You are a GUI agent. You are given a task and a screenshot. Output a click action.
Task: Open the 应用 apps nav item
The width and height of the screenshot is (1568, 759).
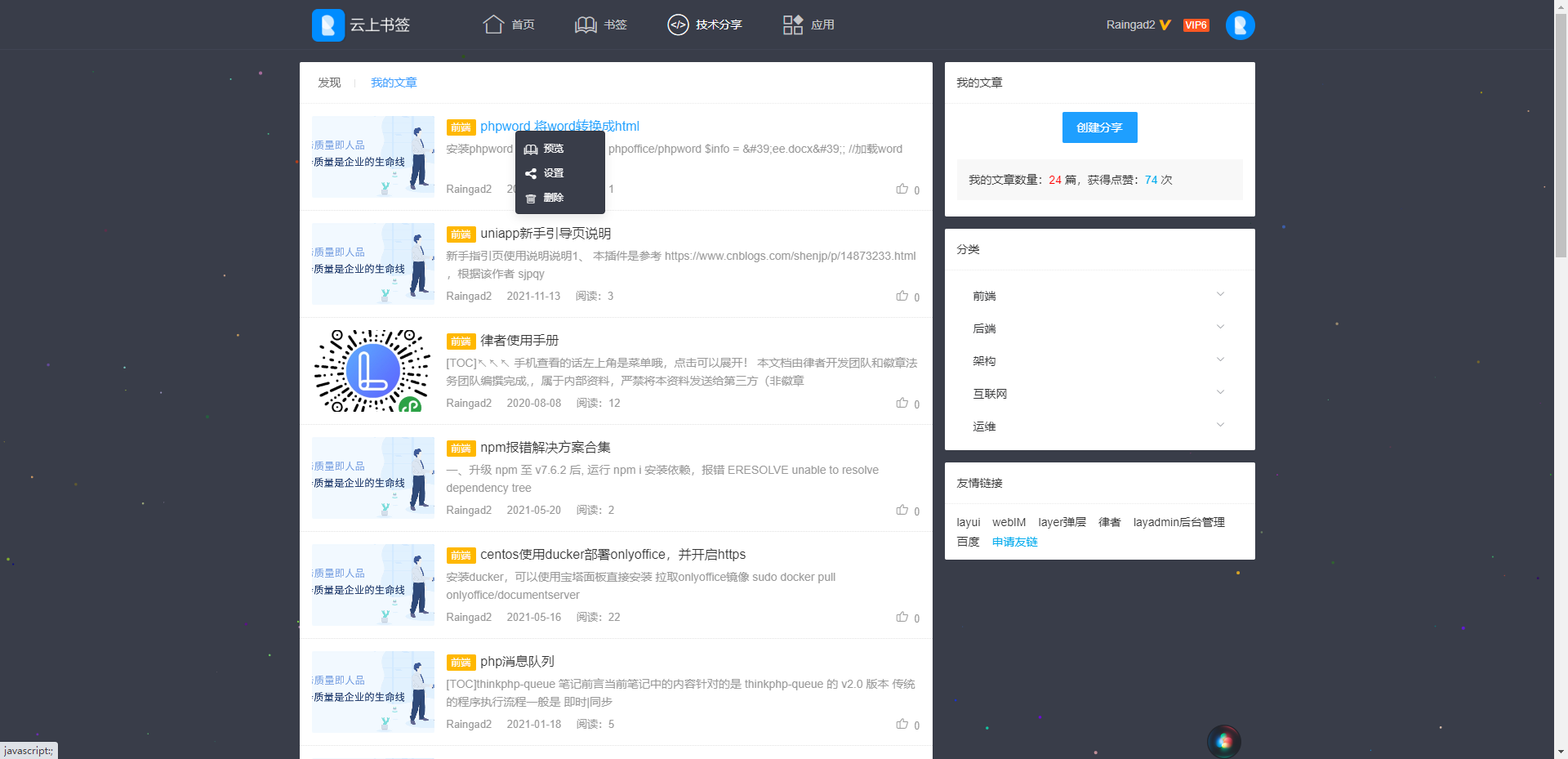(808, 25)
